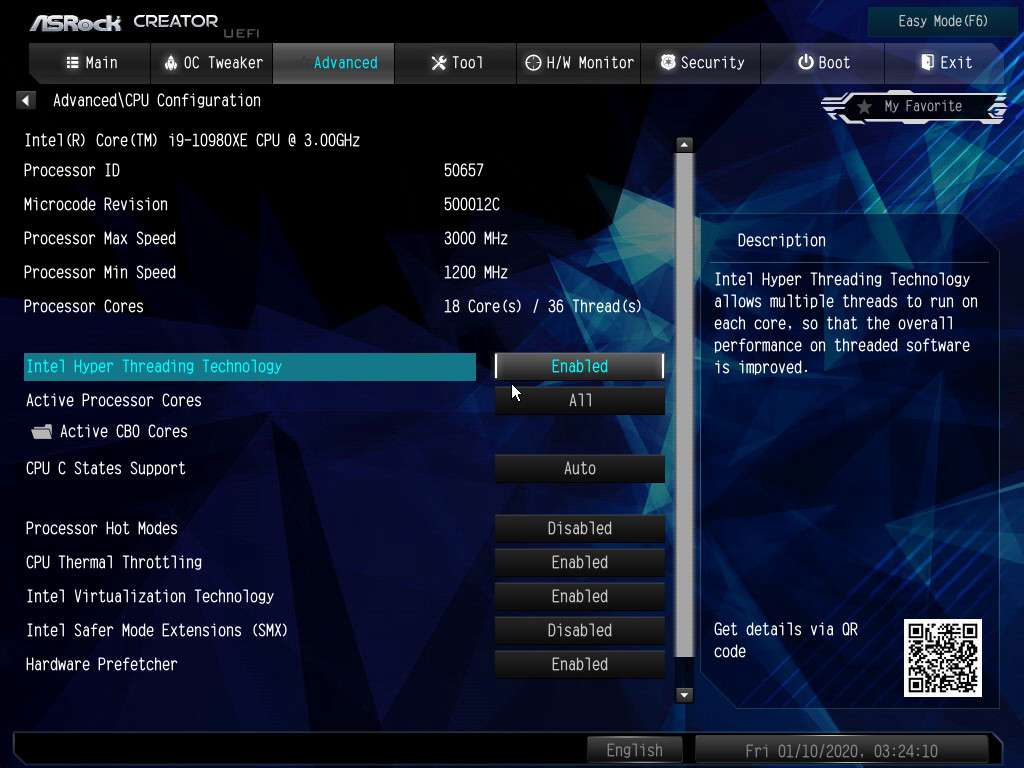Toggle Intel Hyper Threading Technology Enabled value
The image size is (1024, 768).
coord(579,366)
